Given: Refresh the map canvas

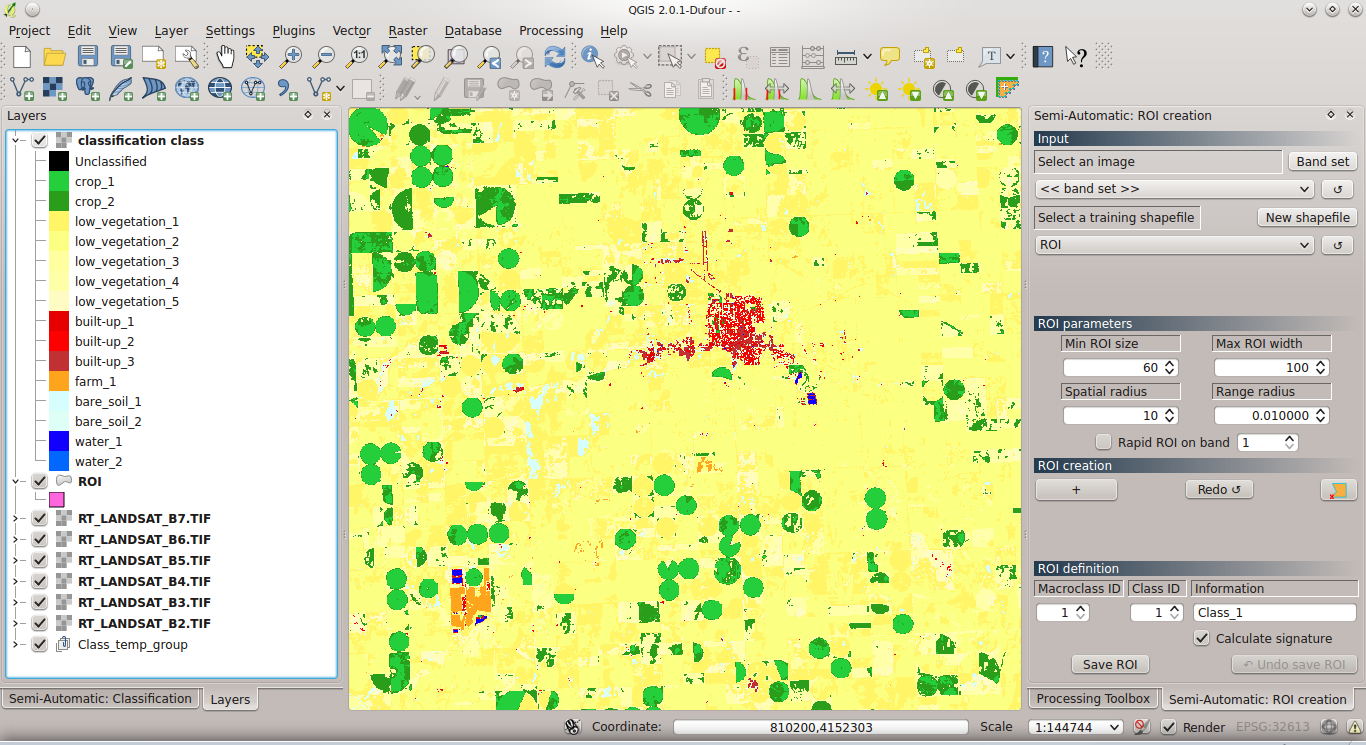Looking at the screenshot, I should 555,57.
